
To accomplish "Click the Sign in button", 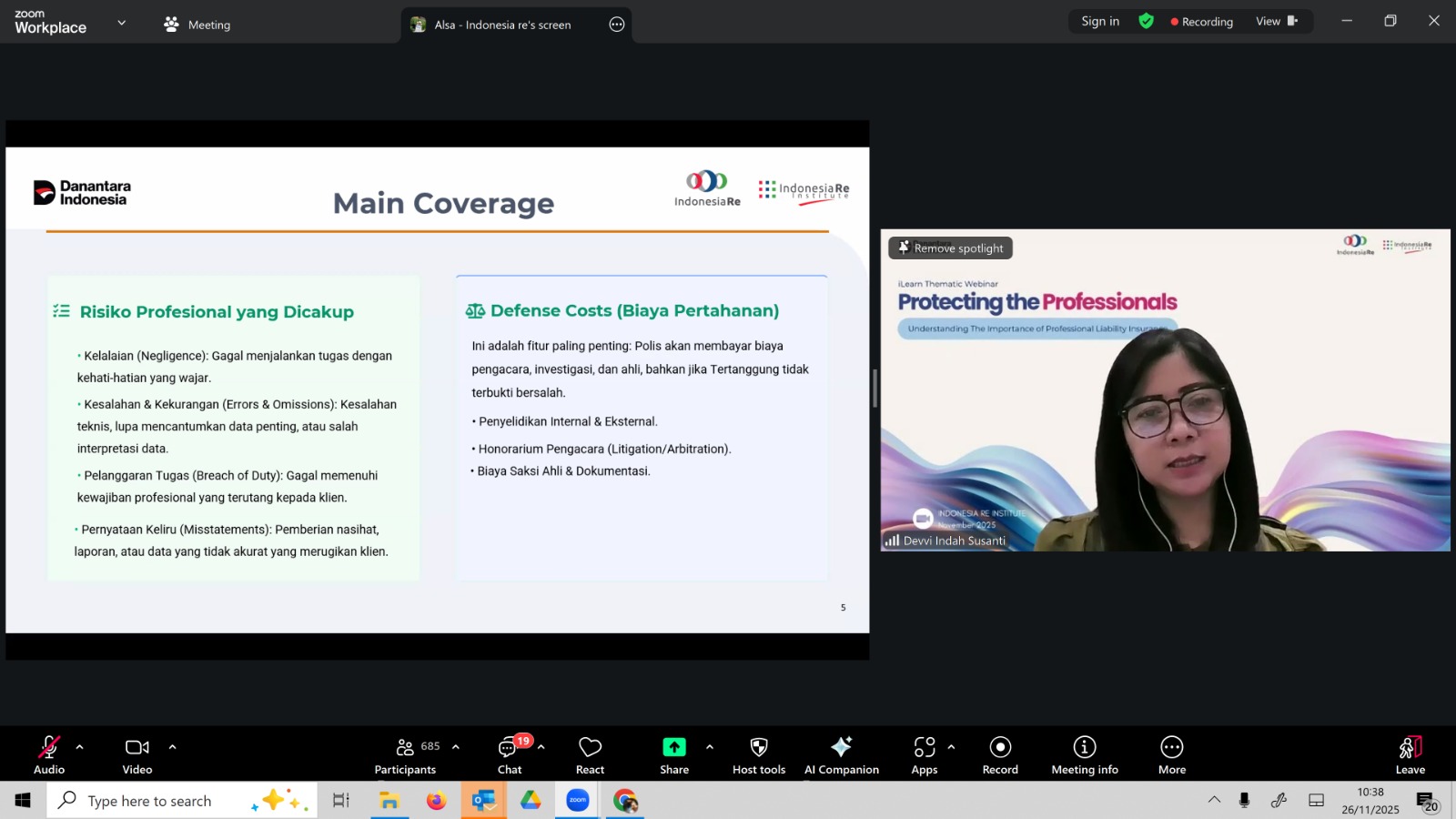I will pos(1099,22).
